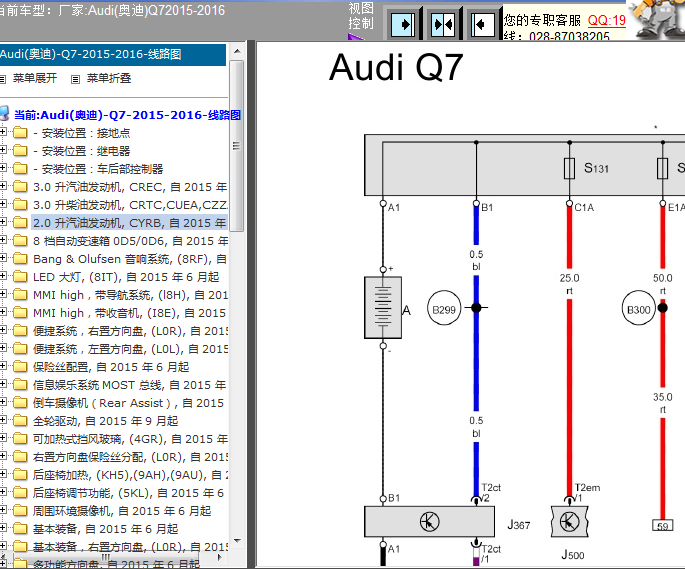Click the Audi Q7 diagram title
Viewport: 685px width, 569px height.
pyautogui.click(x=396, y=67)
